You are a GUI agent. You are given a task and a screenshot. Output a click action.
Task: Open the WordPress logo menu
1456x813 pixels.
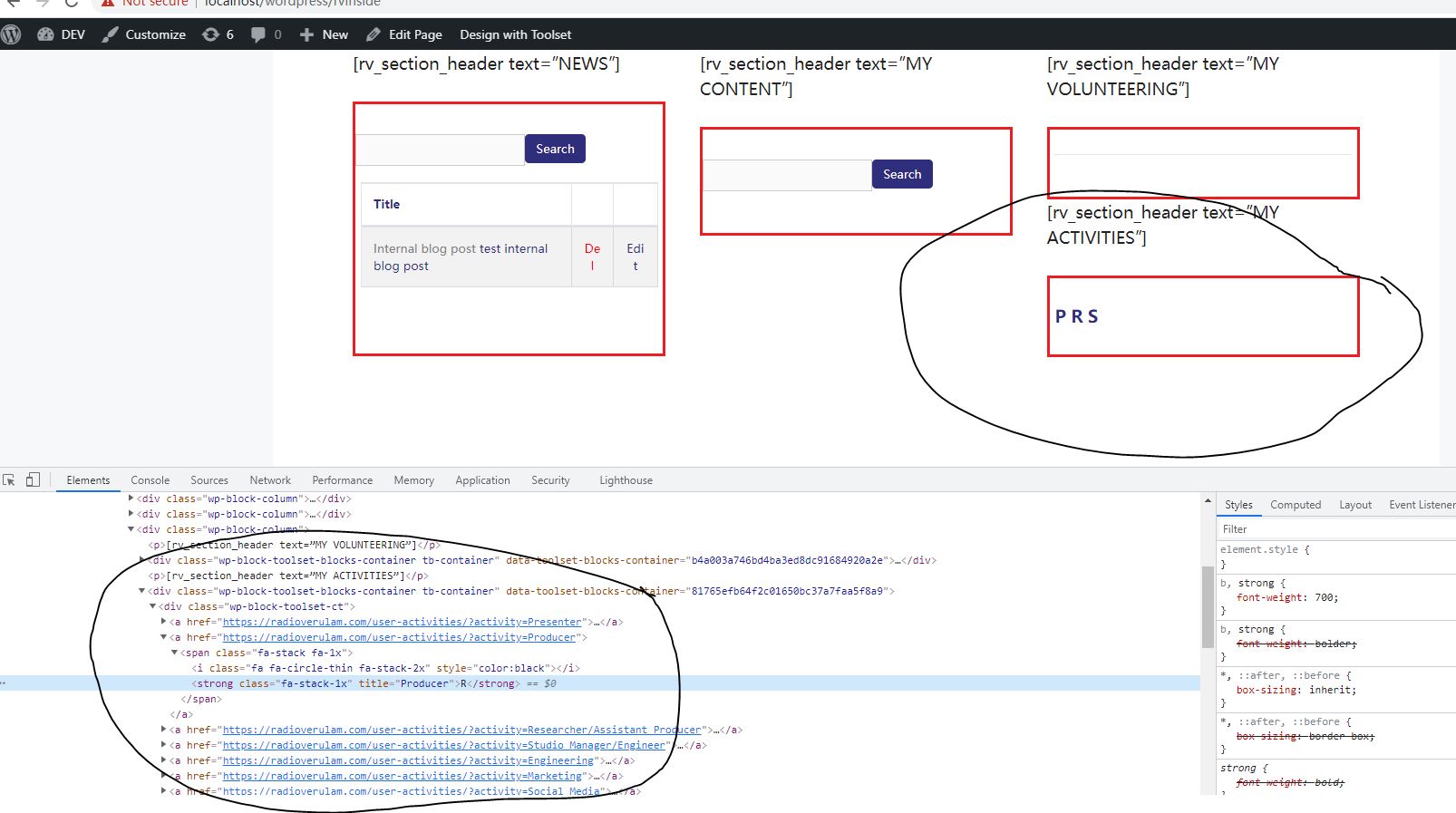pos(11,34)
